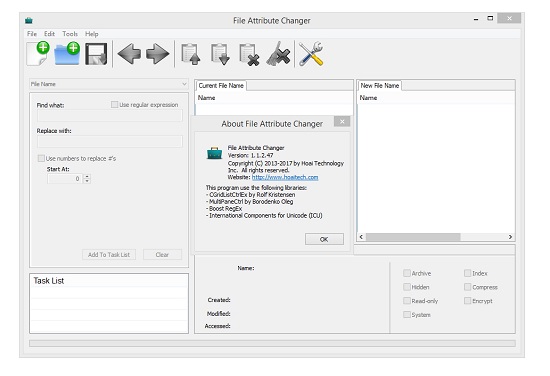Move task down with clipboard down-arrow icon
The image size is (550, 376).
pos(220,54)
